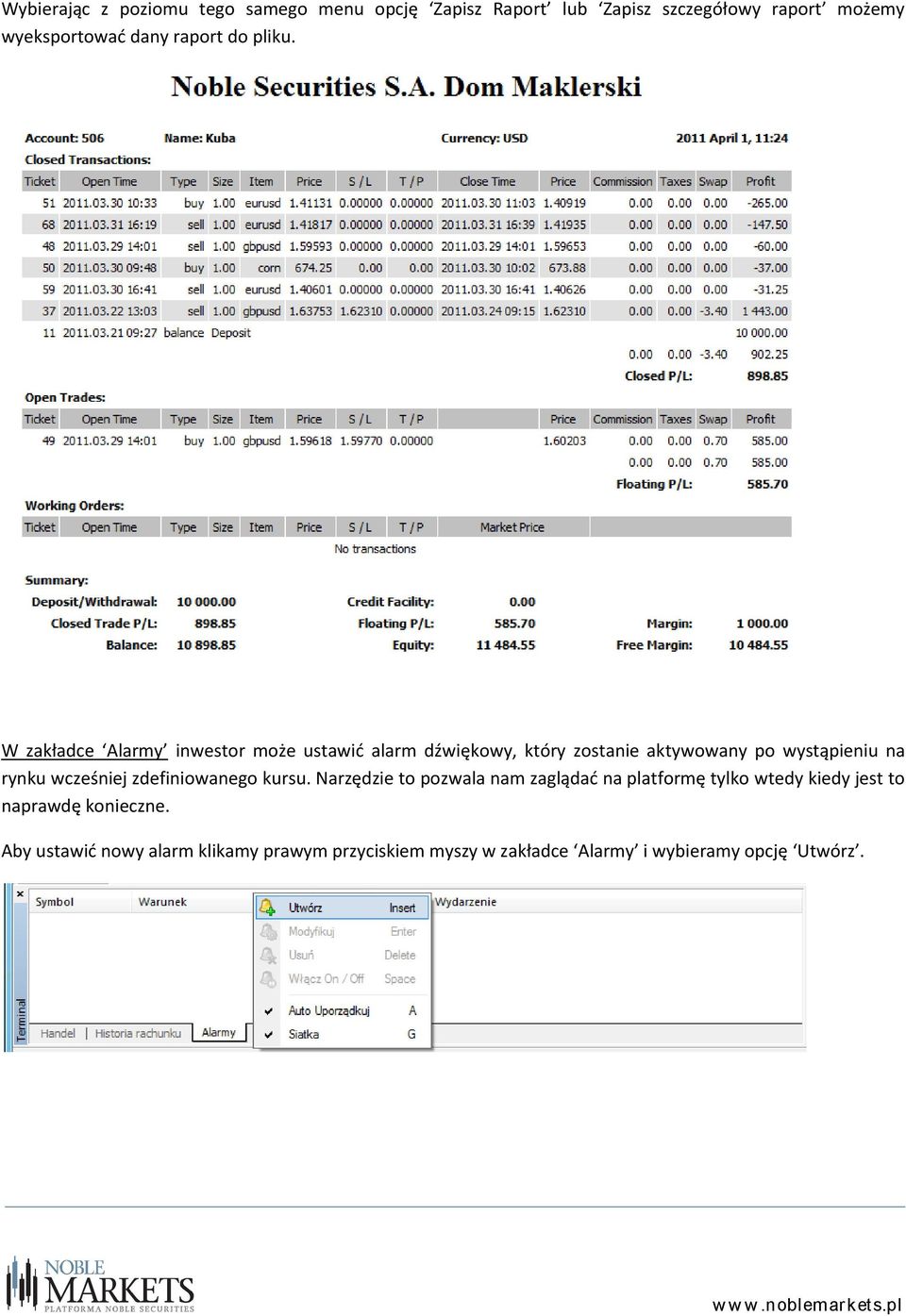Click the 'Floating P/L:' label under Open Trades
This screenshot has height=1316, width=906.
click(x=654, y=484)
